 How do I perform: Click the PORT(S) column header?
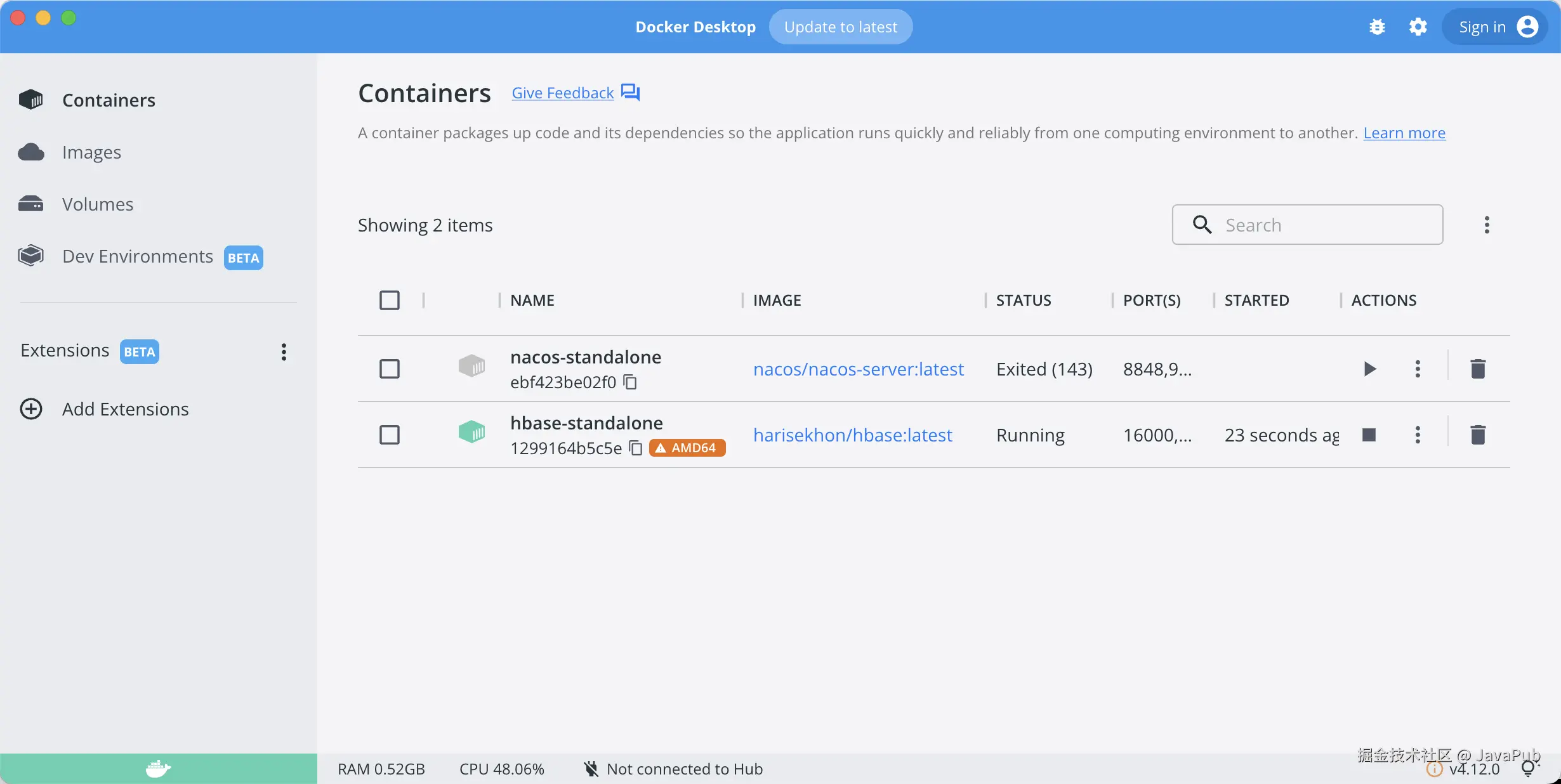tap(1152, 300)
